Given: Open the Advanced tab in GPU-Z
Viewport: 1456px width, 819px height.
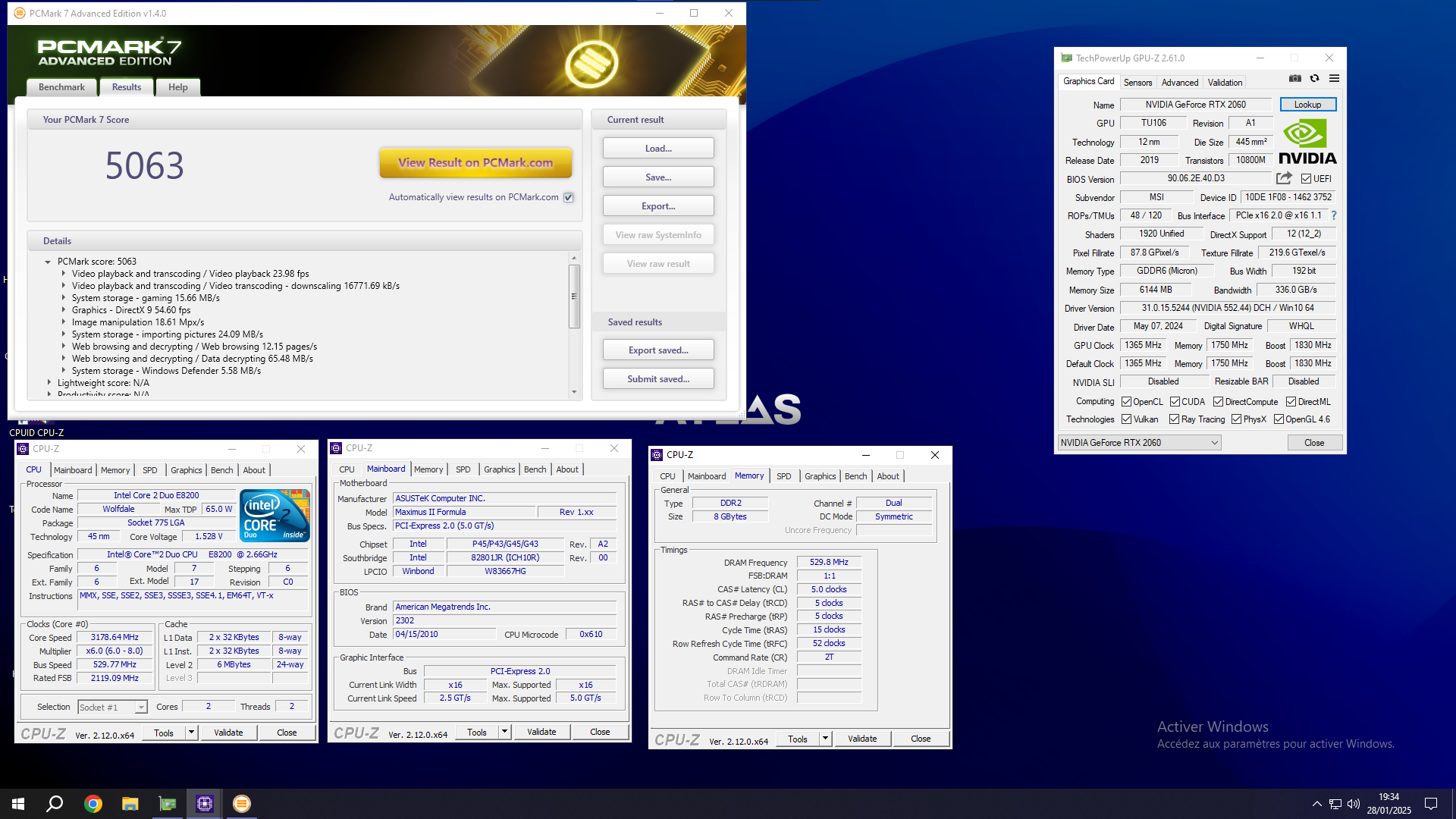Looking at the screenshot, I should tap(1180, 83).
